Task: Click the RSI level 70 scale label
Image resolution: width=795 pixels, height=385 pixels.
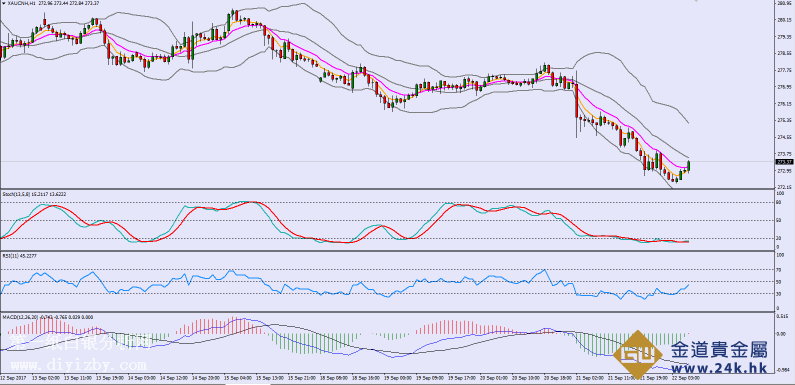Action: [x=779, y=269]
